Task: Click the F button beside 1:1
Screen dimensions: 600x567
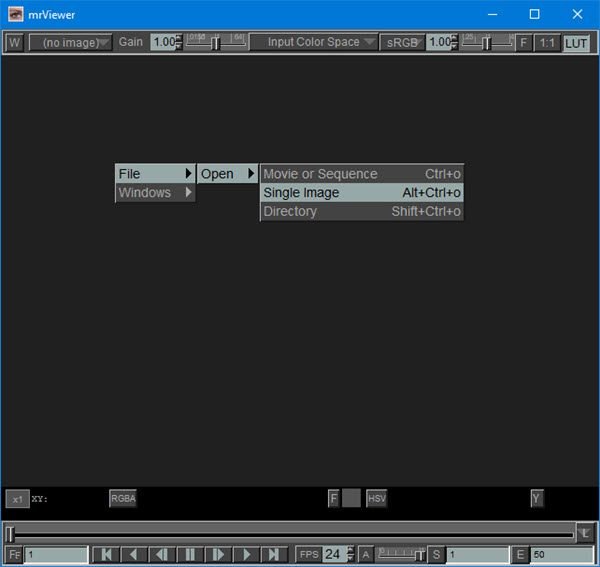Action: (x=523, y=42)
